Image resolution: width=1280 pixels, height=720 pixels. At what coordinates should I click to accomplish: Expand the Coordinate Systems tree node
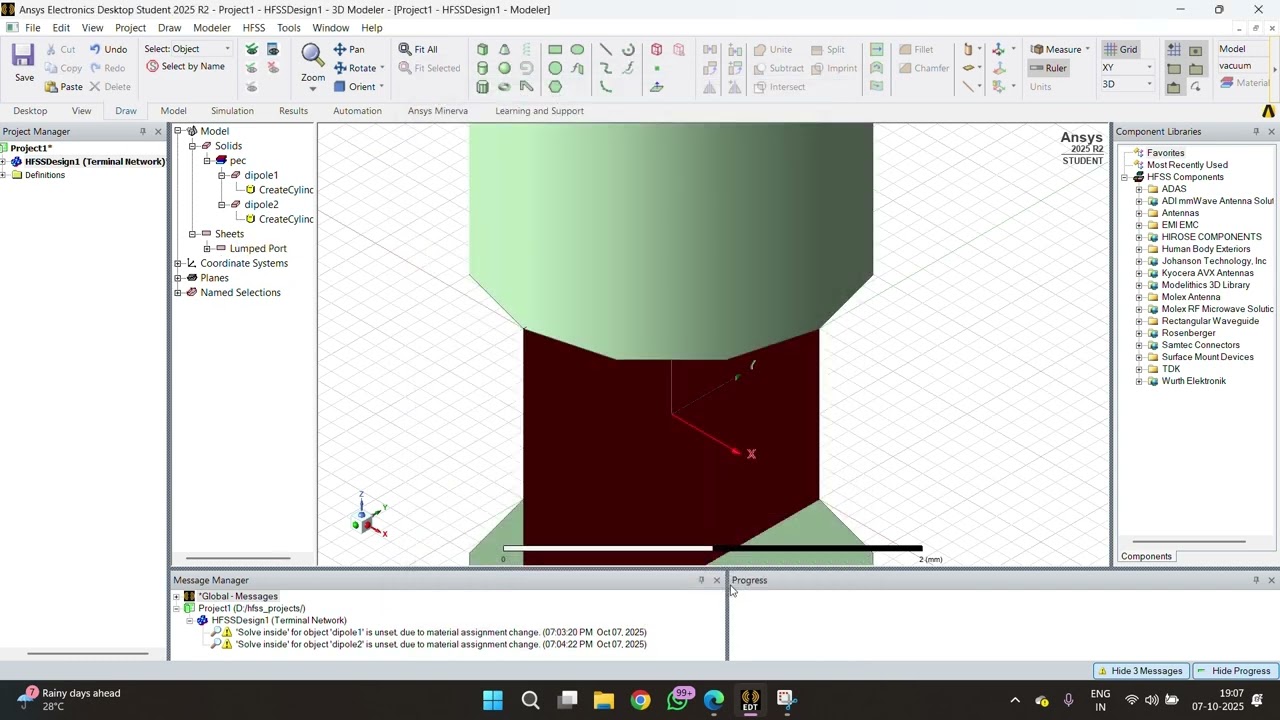[x=178, y=263]
